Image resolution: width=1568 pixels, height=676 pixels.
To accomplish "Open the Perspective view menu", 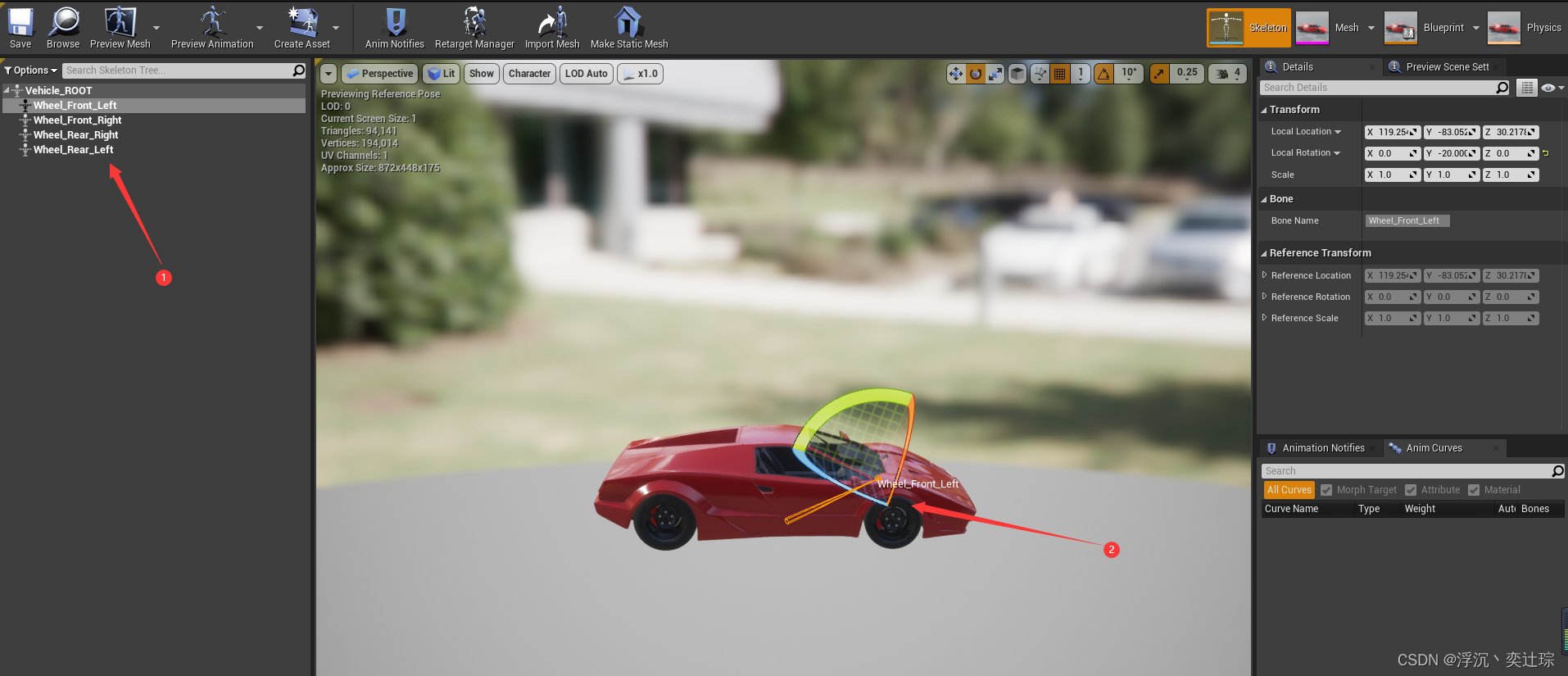I will (x=379, y=74).
